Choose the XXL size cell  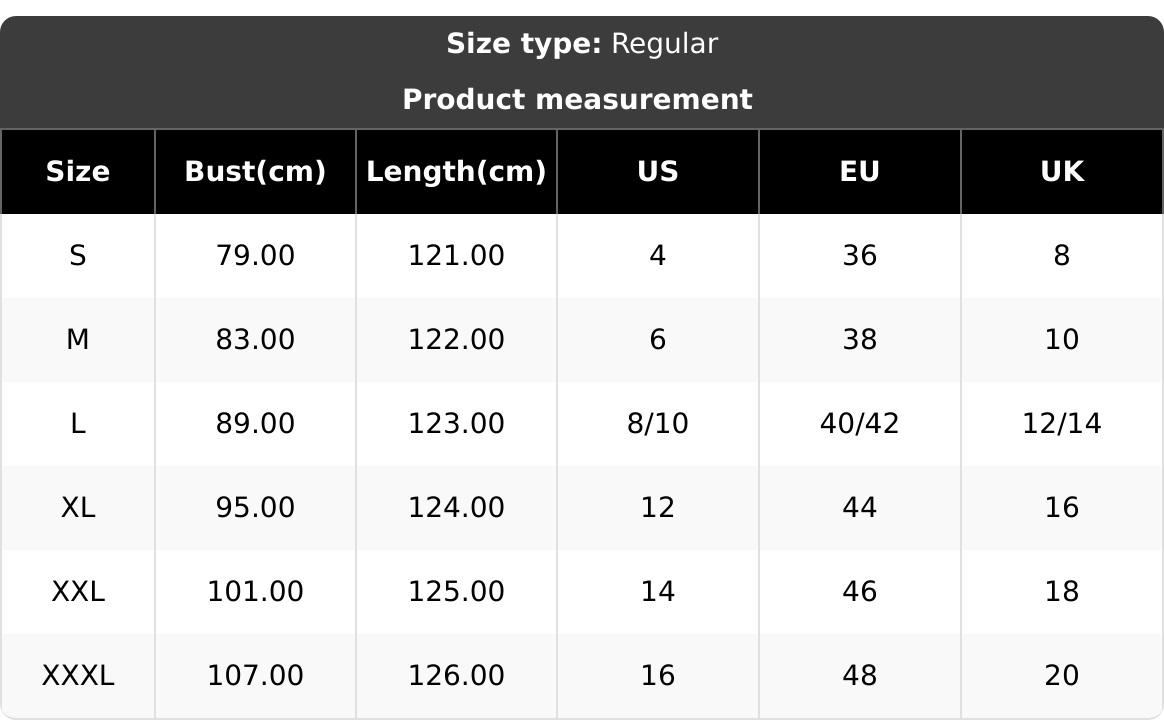tap(78, 592)
